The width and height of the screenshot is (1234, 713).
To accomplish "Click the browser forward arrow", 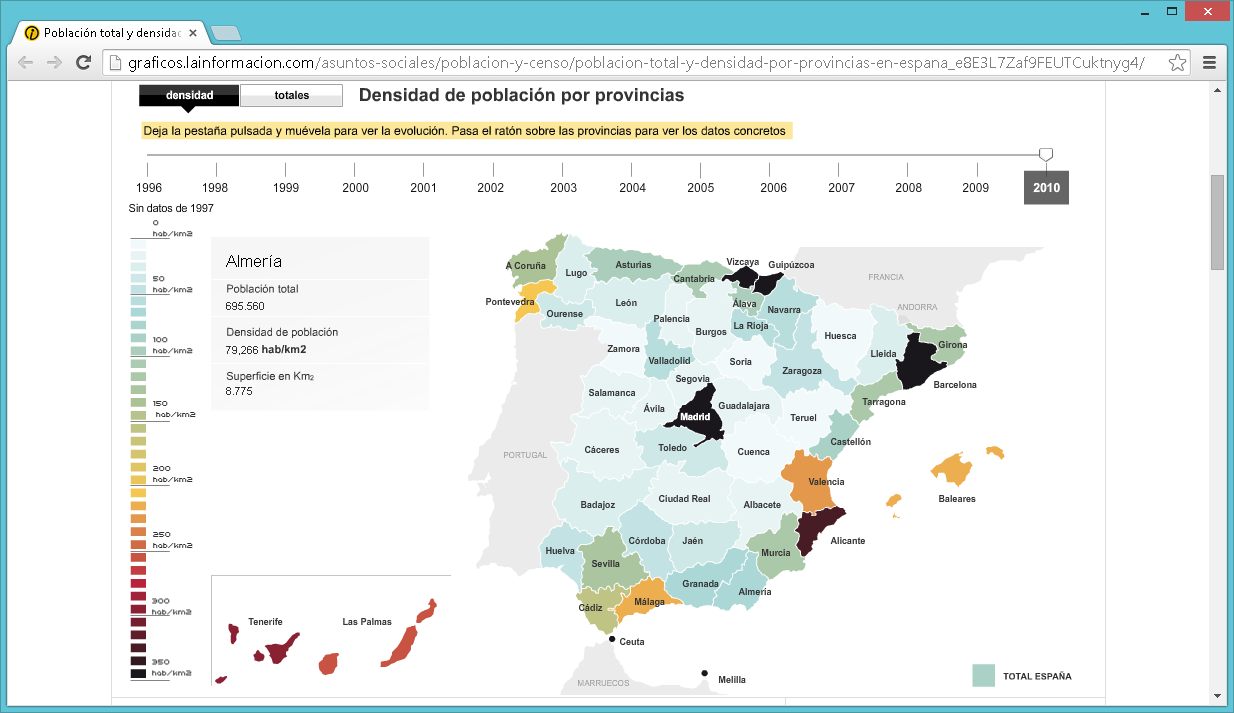I will (54, 62).
